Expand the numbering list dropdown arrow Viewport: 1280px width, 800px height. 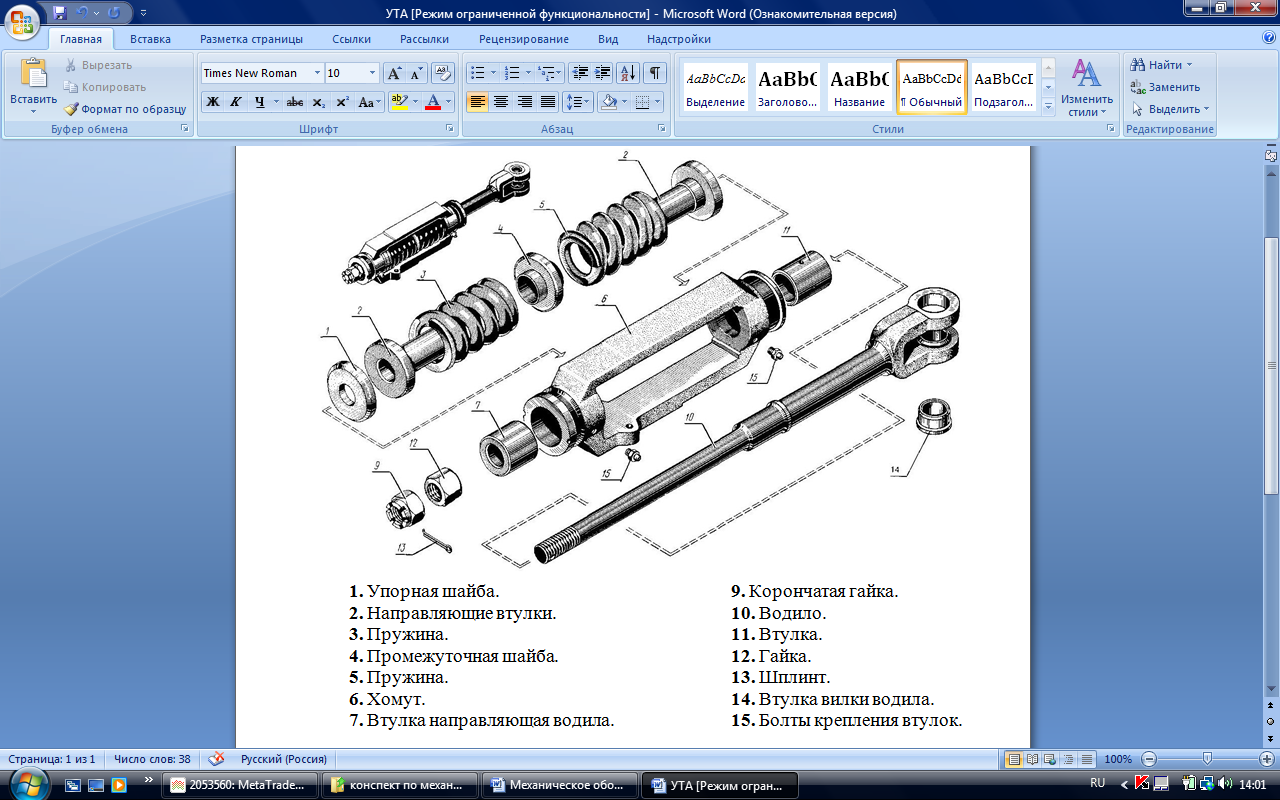pos(528,73)
